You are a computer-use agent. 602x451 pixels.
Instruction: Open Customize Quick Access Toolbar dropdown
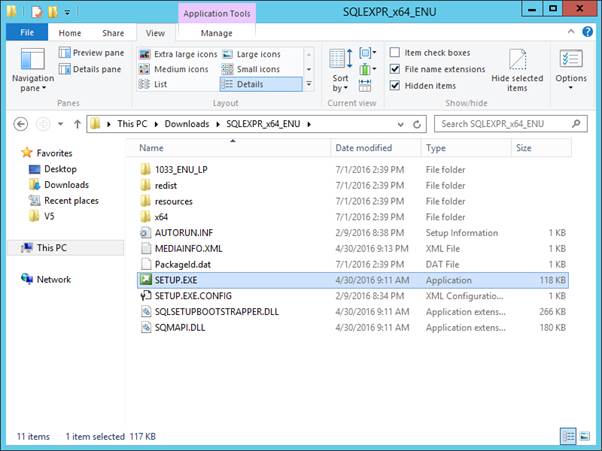coord(67,12)
